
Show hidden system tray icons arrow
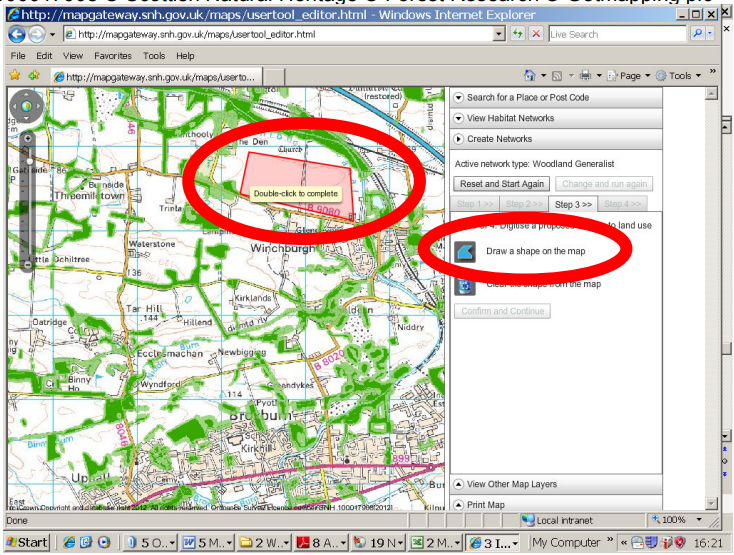tap(624, 543)
